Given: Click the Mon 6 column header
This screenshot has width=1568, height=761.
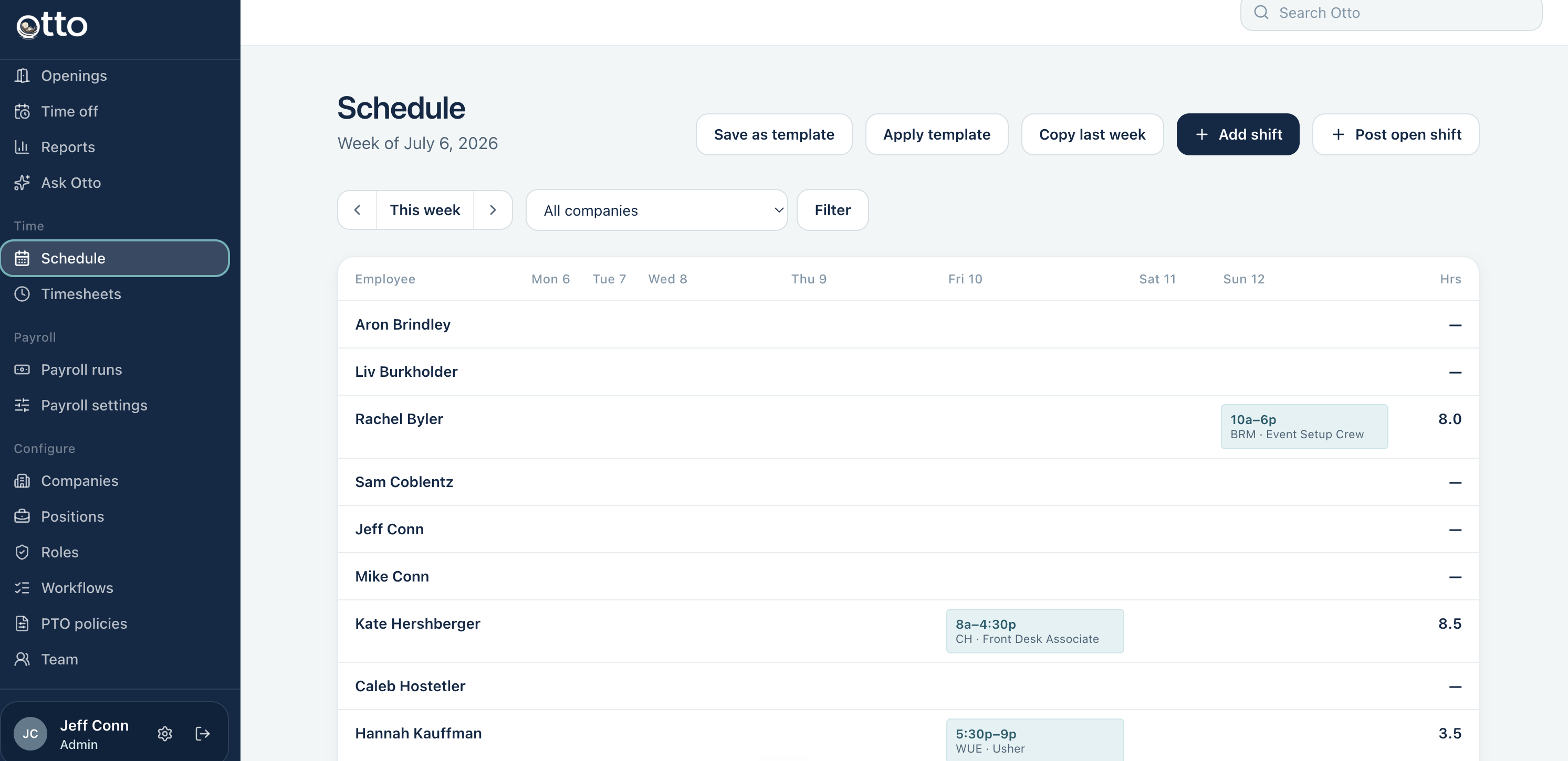Looking at the screenshot, I should pyautogui.click(x=550, y=279).
